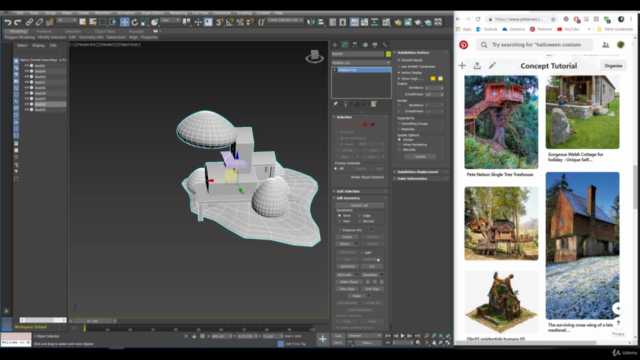Select Polygon sub-object level icon

click(365, 124)
